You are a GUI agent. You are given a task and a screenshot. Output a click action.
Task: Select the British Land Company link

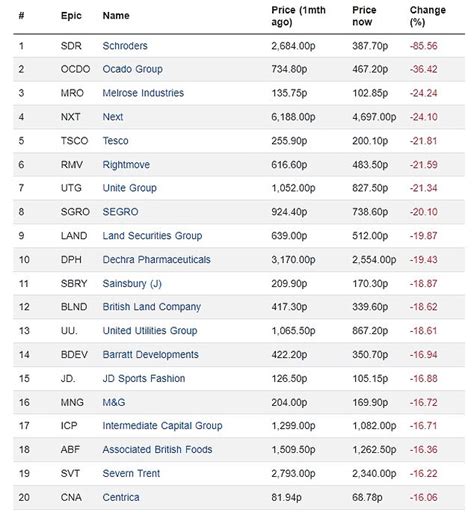[x=152, y=307]
